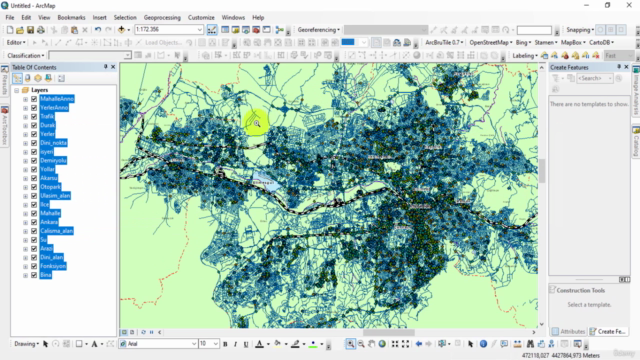Click the Full Extent globe icon
The height and width of the screenshot is (360, 640).
(382, 344)
